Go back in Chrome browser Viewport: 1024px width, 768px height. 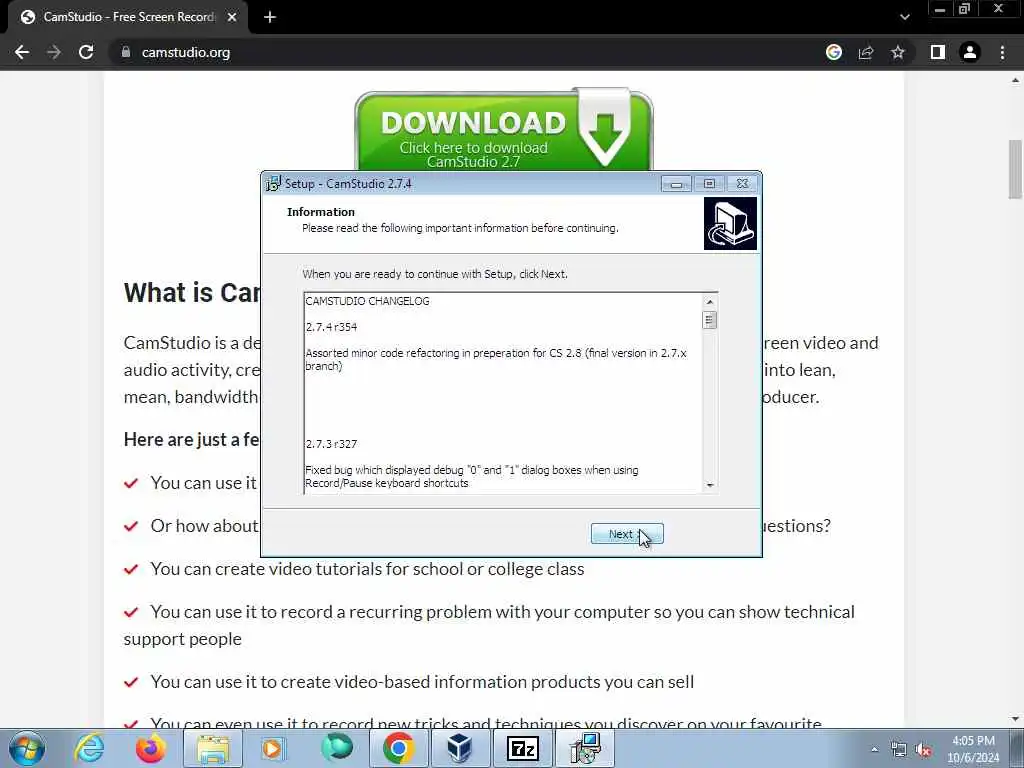point(22,52)
